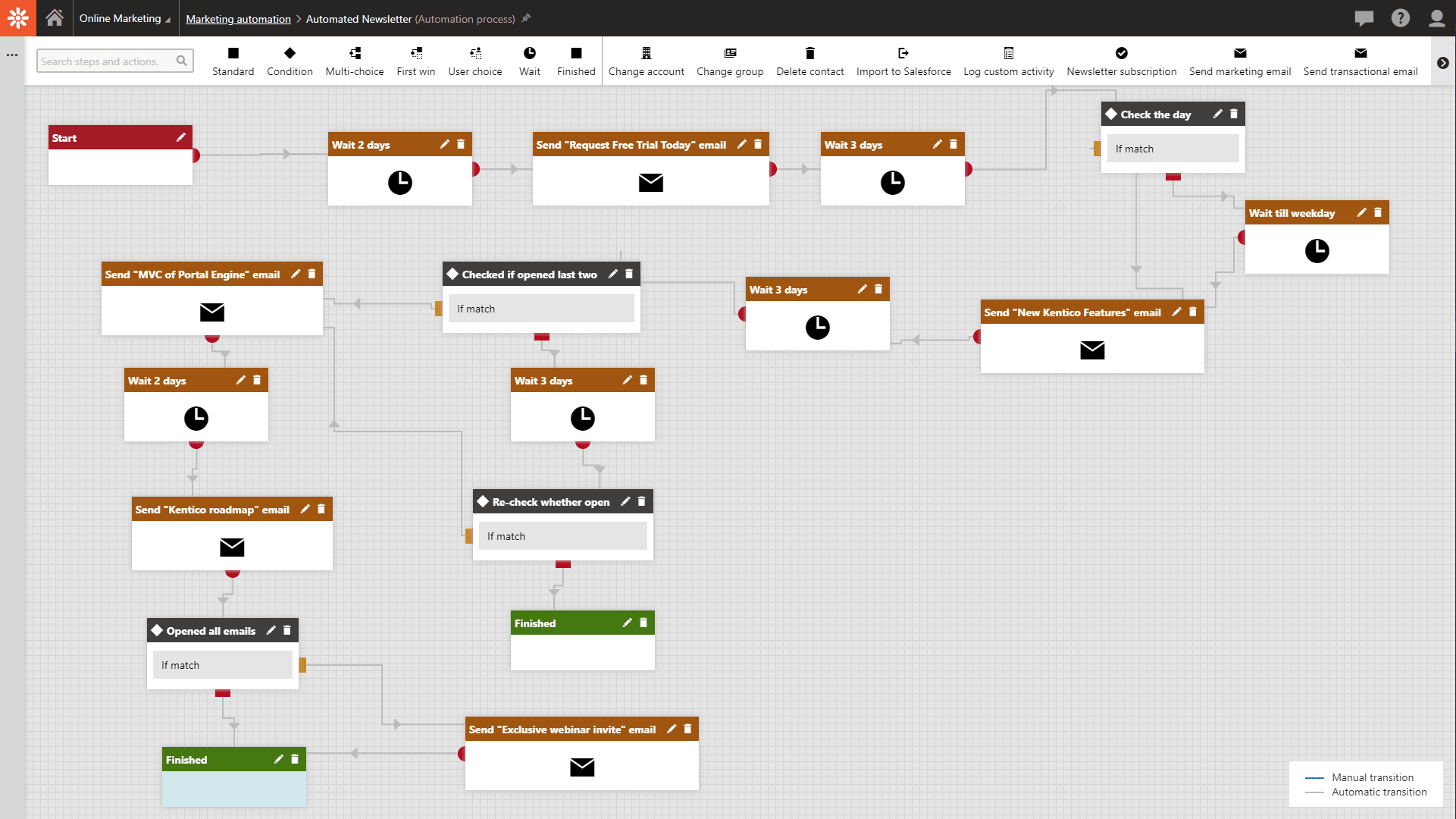Viewport: 1456px width, 819px height.
Task: Select the First win step tool
Action: [x=416, y=61]
